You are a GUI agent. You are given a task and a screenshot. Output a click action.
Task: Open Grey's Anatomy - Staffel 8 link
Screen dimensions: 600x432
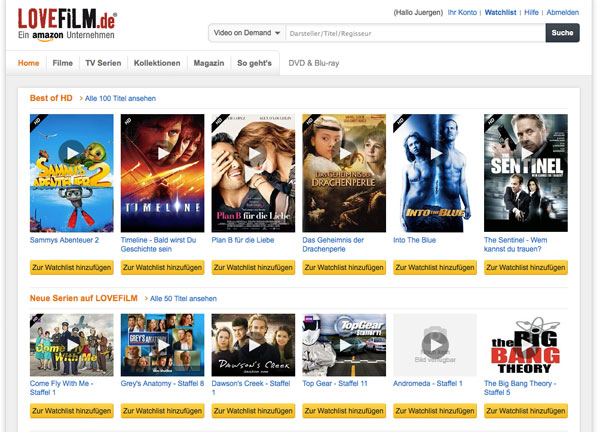click(162, 383)
